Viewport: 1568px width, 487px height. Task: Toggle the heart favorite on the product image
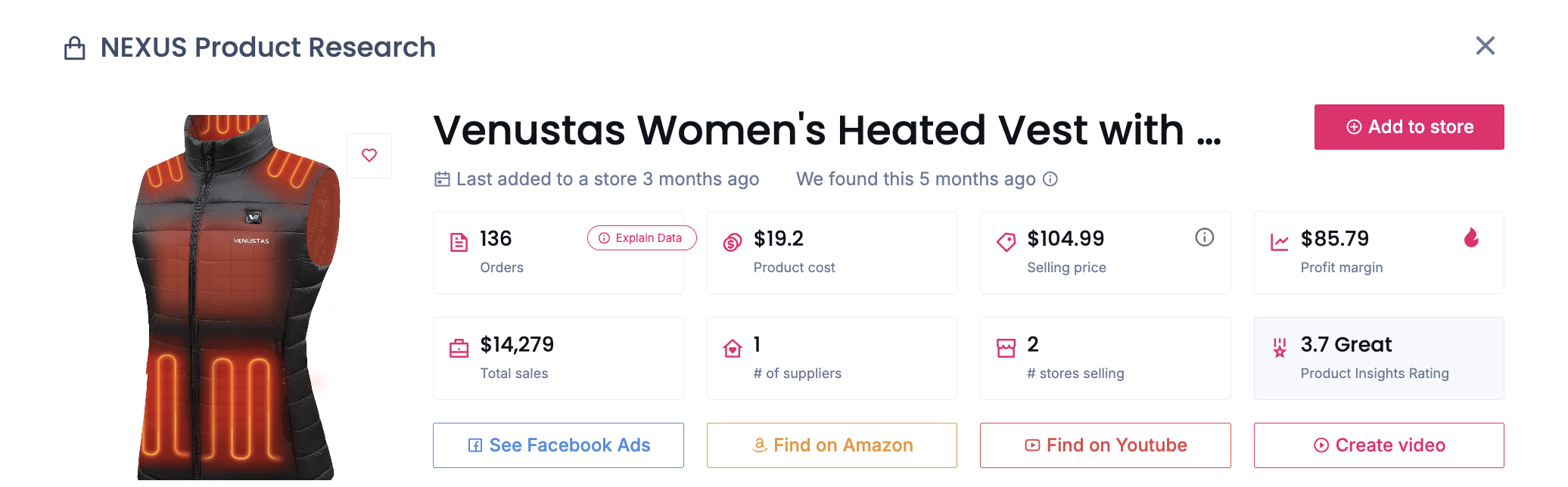pos(369,156)
